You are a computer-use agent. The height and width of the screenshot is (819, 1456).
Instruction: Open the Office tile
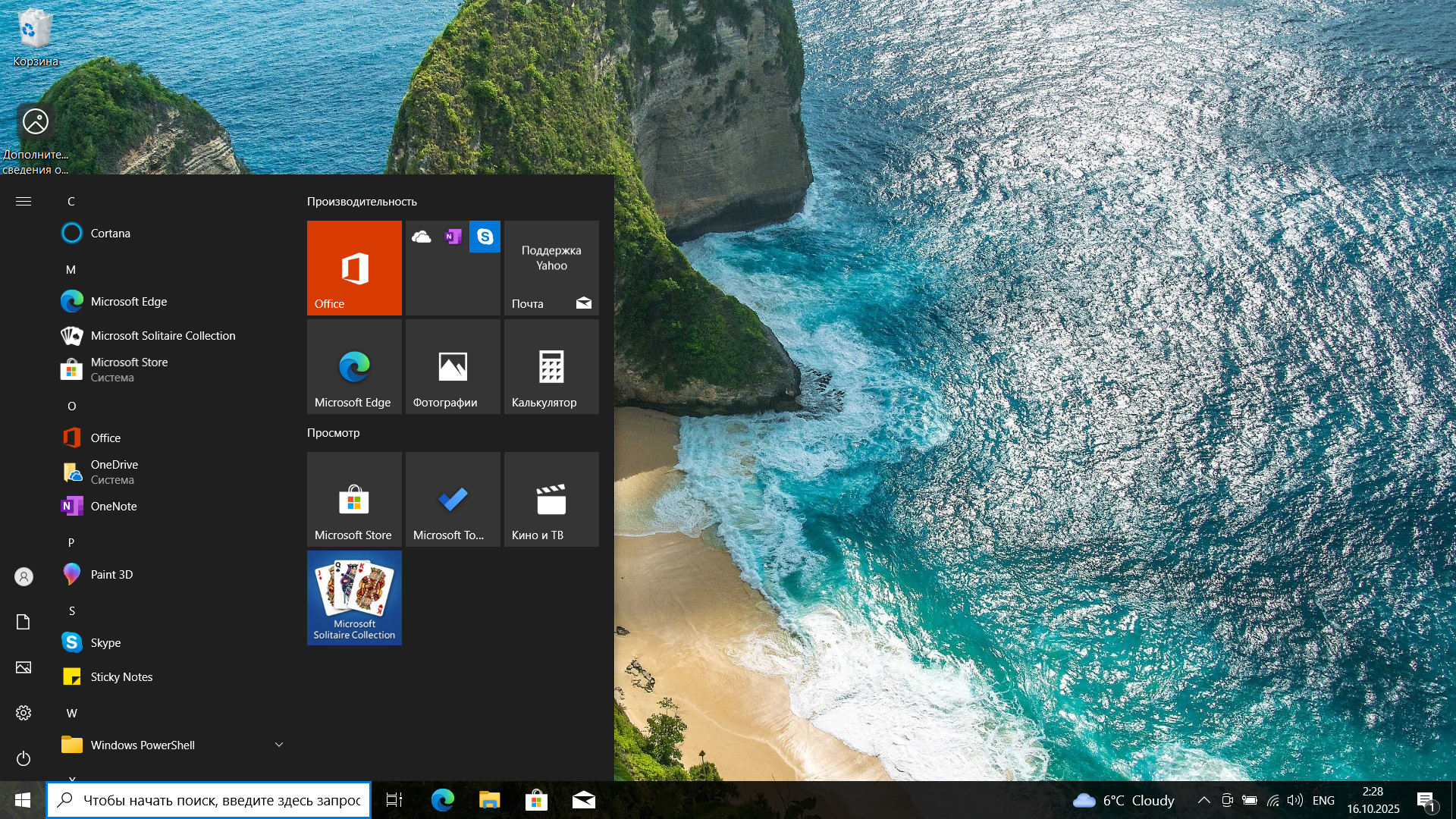click(354, 268)
